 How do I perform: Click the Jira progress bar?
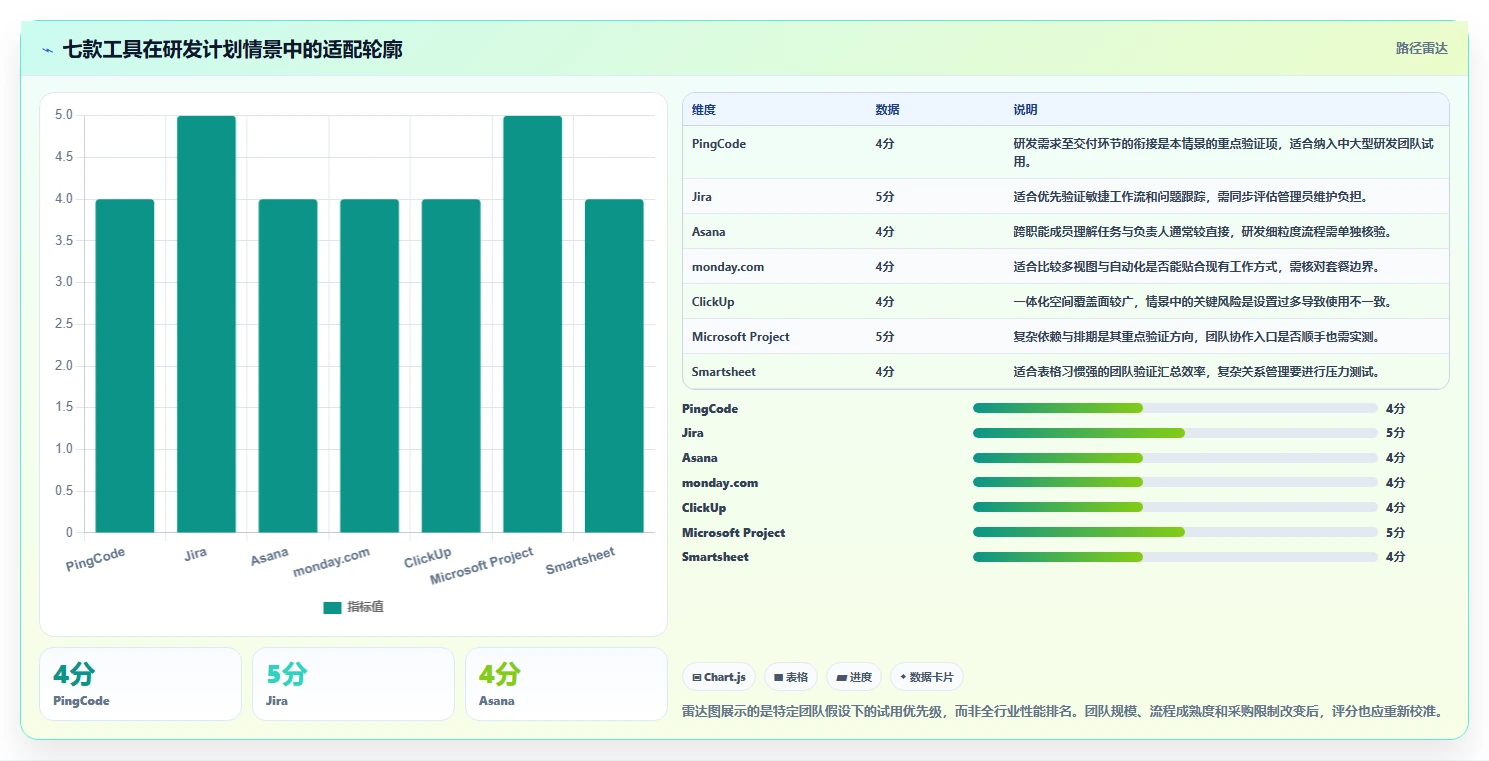[x=1175, y=433]
